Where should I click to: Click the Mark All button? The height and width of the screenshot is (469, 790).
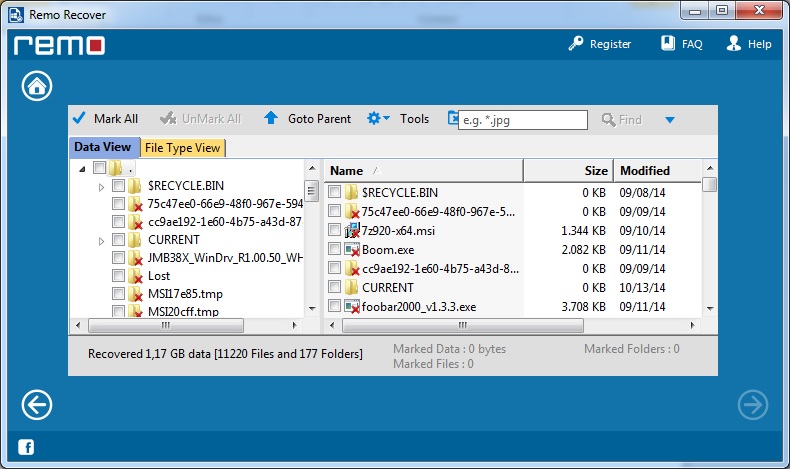[x=105, y=118]
